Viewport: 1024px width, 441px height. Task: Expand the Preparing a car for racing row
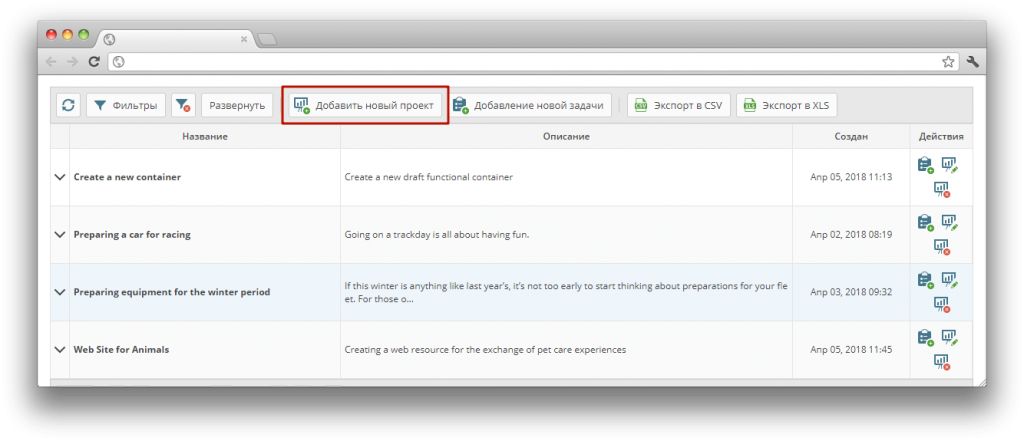pyautogui.click(x=59, y=235)
